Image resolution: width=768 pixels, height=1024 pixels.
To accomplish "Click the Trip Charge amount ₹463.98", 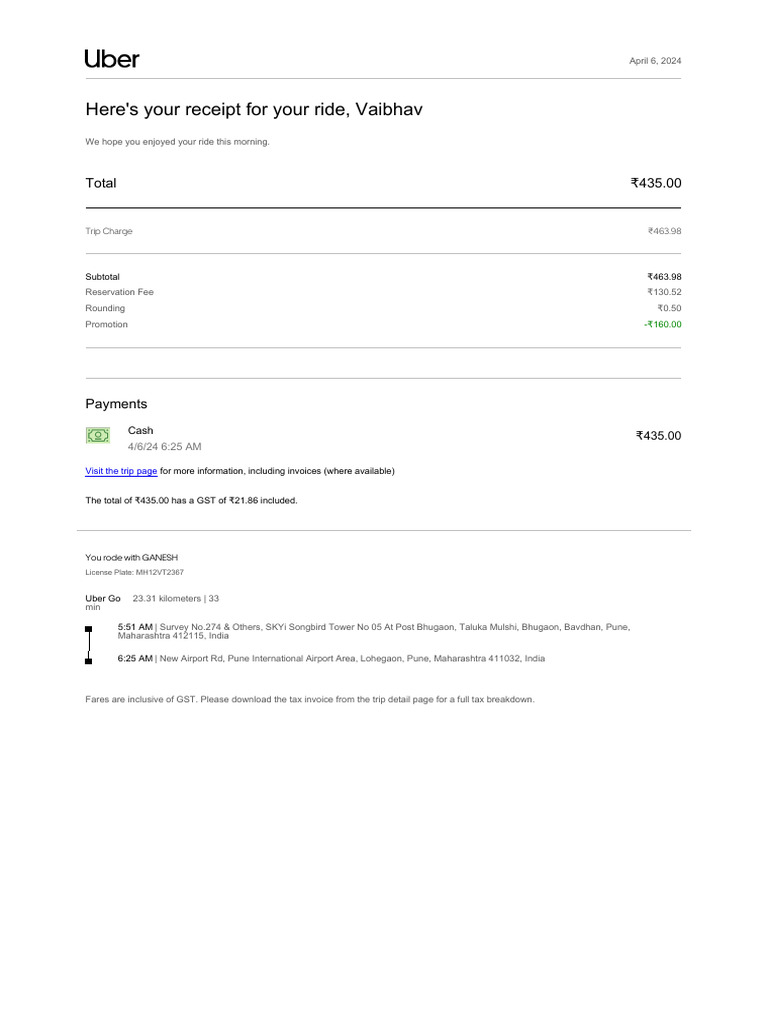I will [664, 231].
